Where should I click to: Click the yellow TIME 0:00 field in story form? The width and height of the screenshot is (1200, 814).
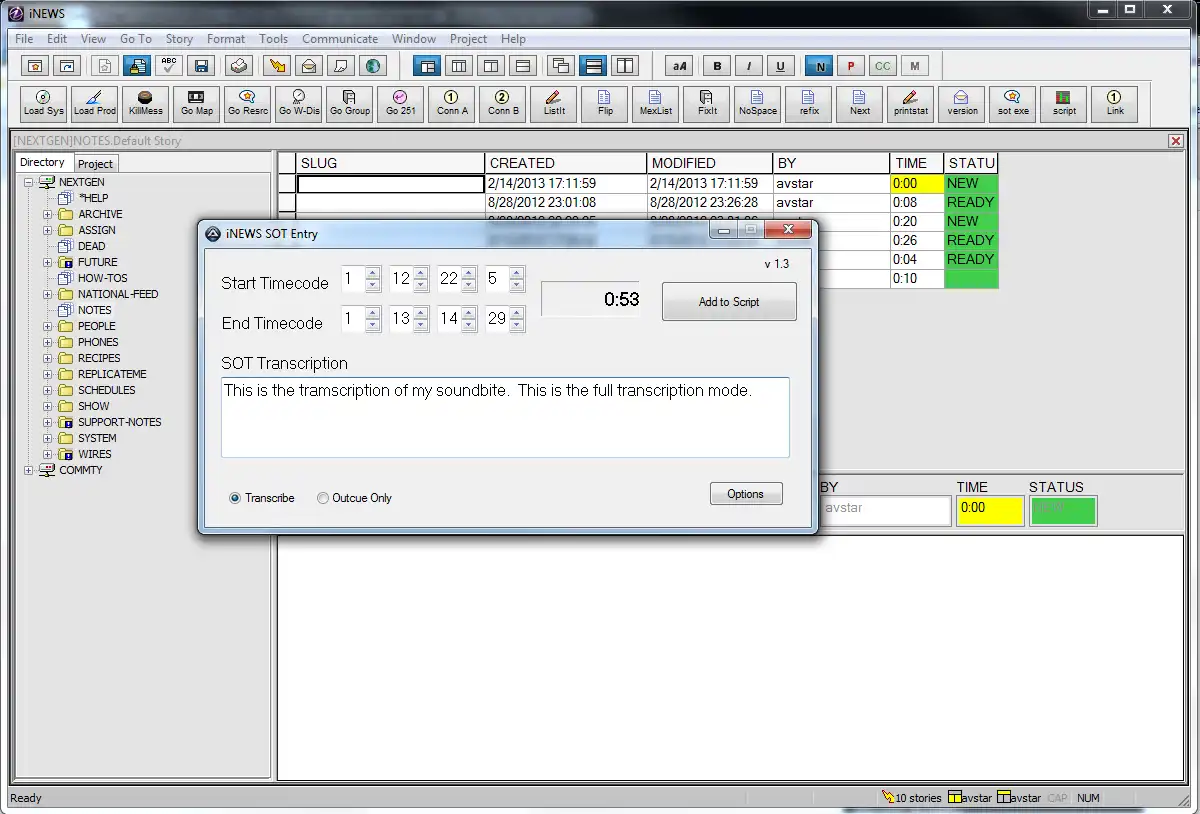tap(989, 510)
